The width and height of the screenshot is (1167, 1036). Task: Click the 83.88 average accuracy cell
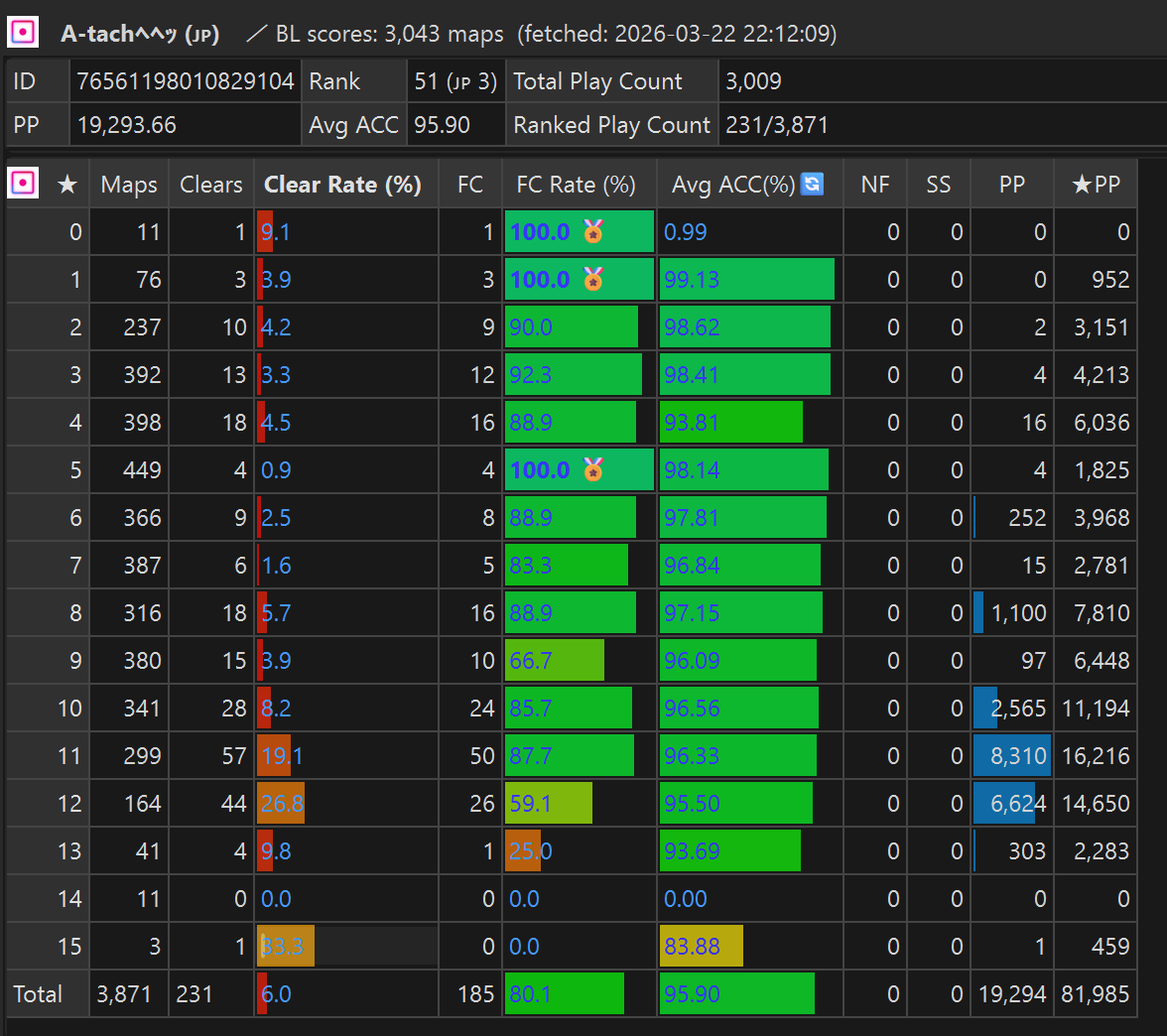tap(750, 946)
